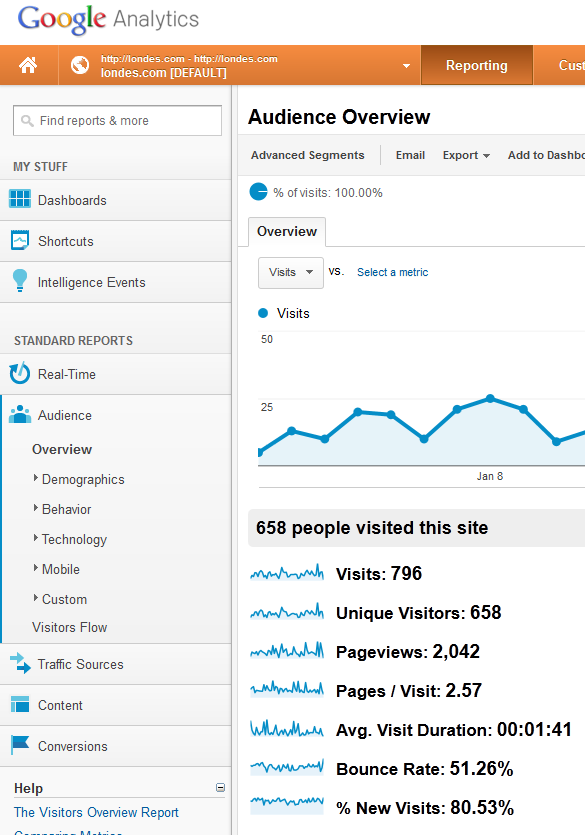The image size is (585, 835).
Task: Select the Overview chart tab
Action: point(287,232)
